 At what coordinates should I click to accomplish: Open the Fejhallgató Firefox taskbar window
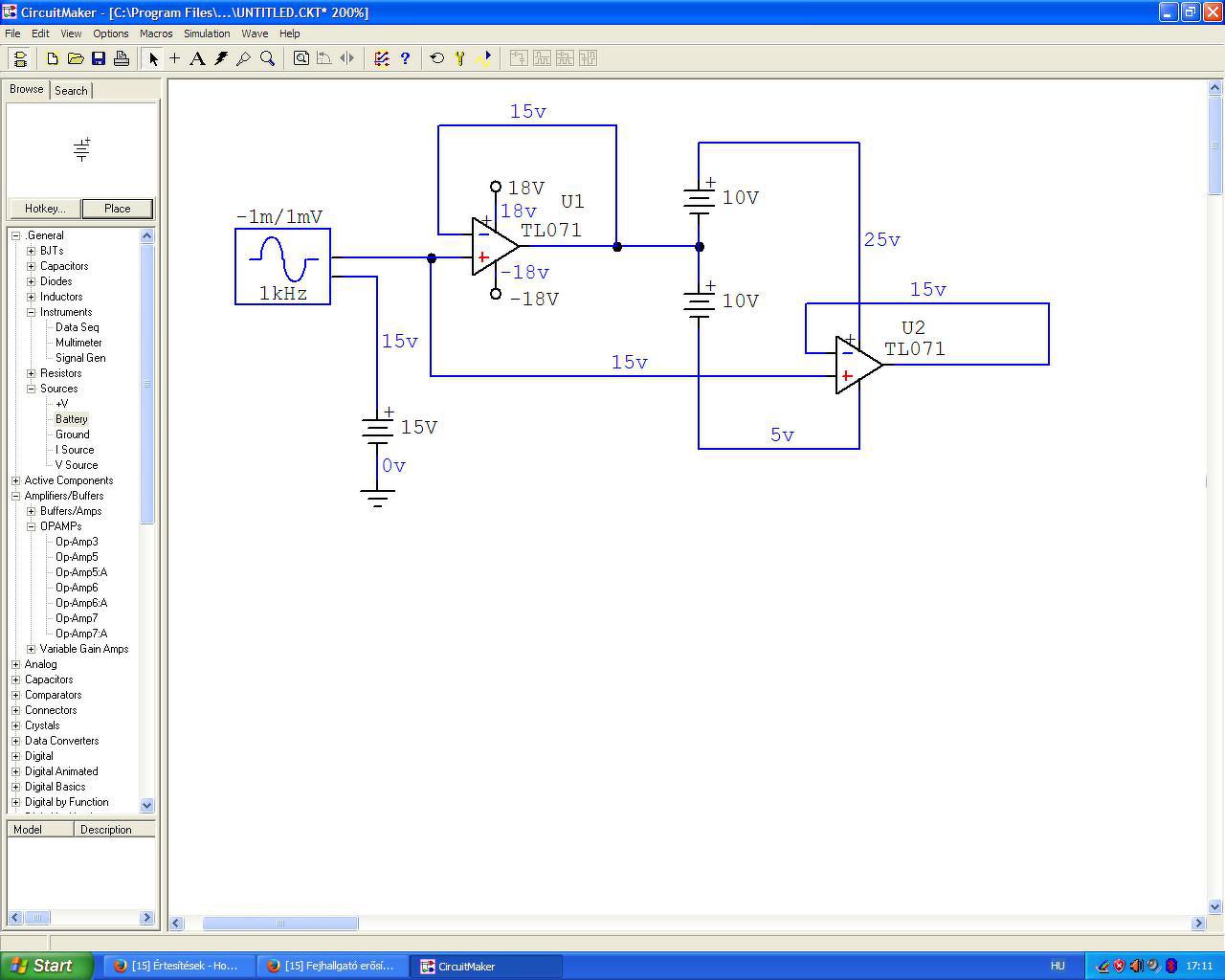pos(332,967)
